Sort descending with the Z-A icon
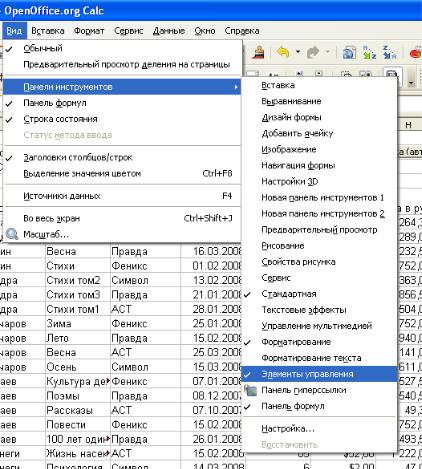The image size is (422, 469). point(389,52)
